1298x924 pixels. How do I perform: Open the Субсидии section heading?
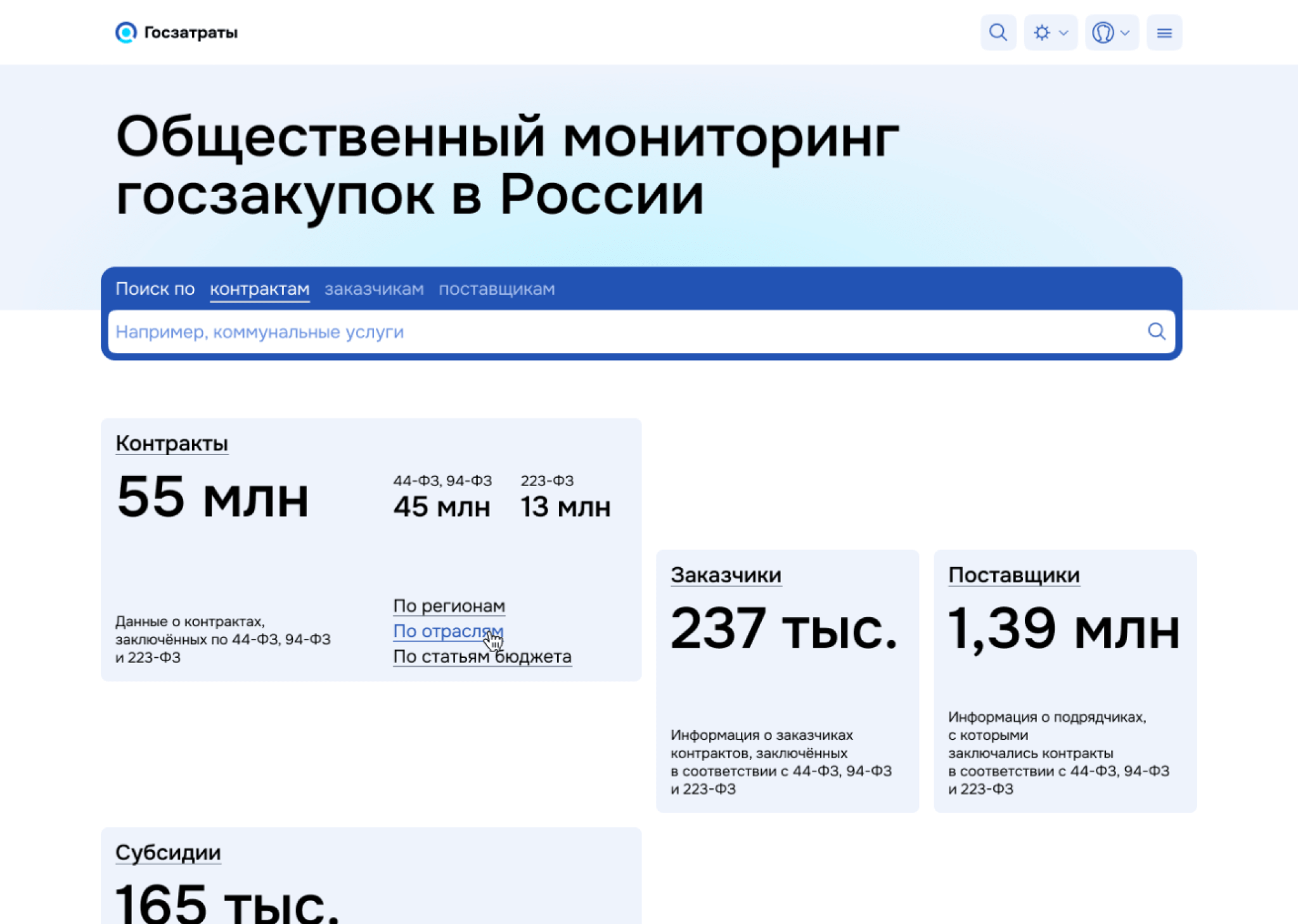point(167,852)
